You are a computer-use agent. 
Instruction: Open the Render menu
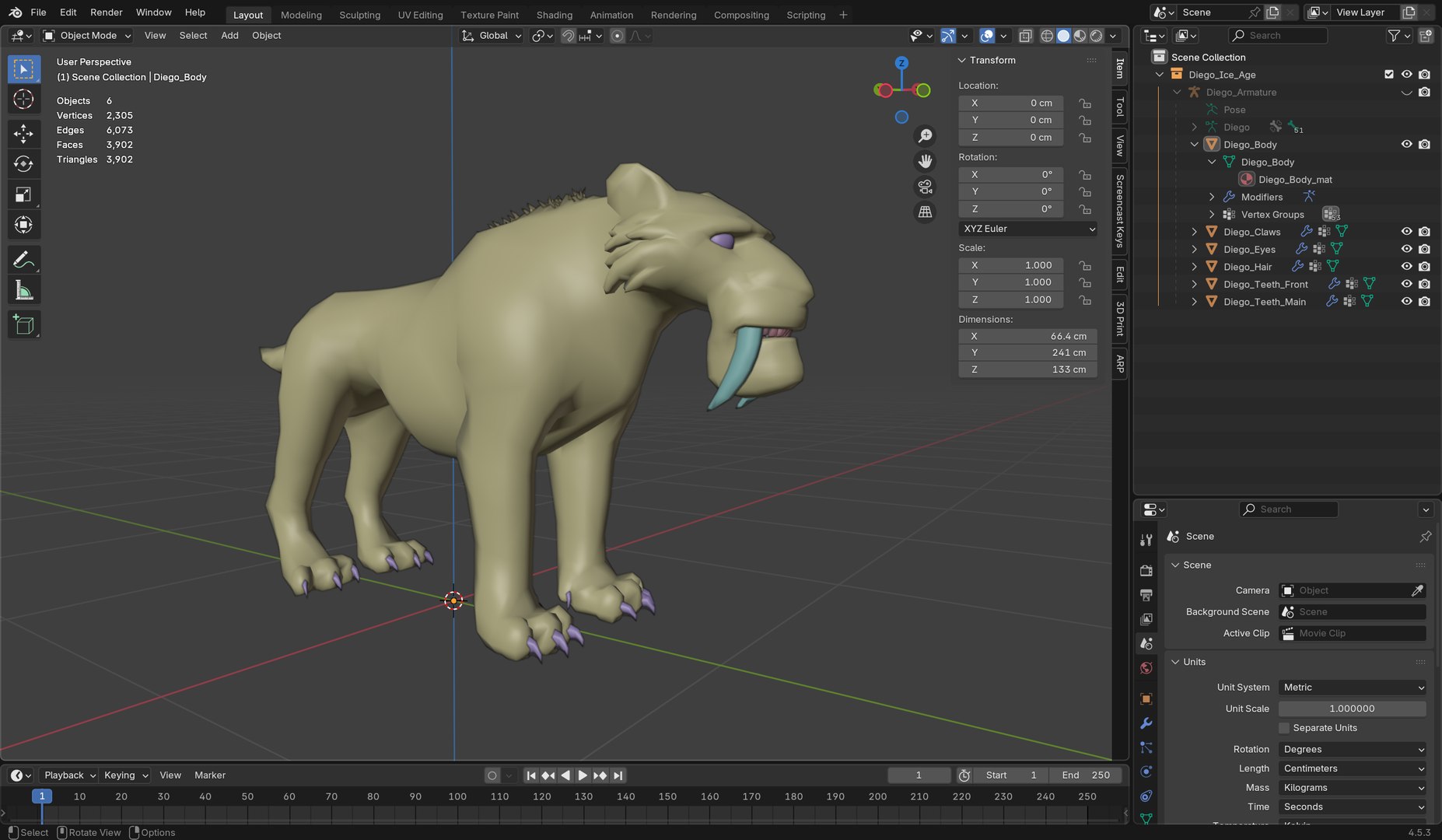pyautogui.click(x=107, y=12)
